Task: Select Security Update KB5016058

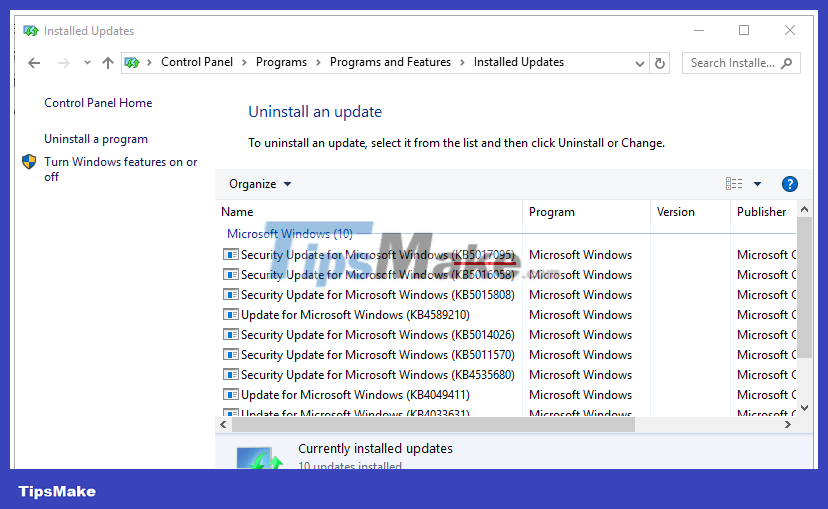Action: [378, 275]
